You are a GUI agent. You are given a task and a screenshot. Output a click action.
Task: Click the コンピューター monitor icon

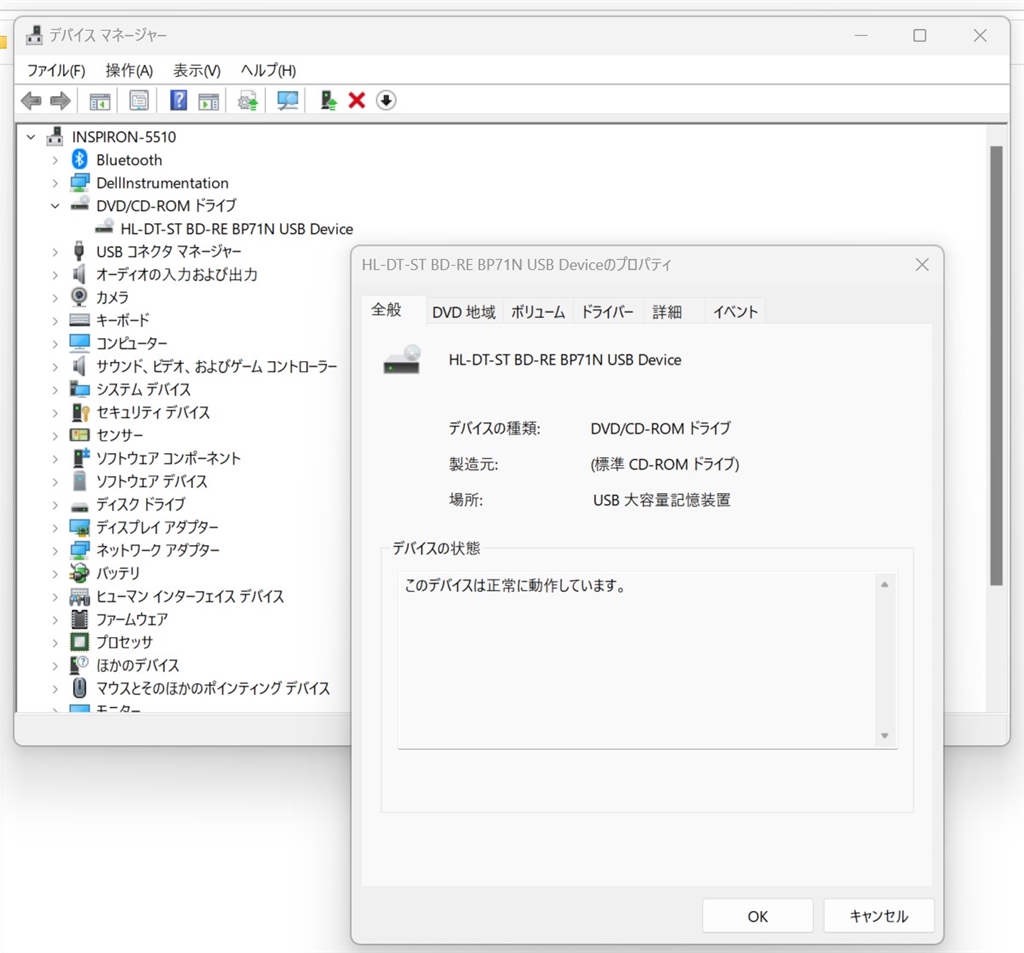[80, 343]
